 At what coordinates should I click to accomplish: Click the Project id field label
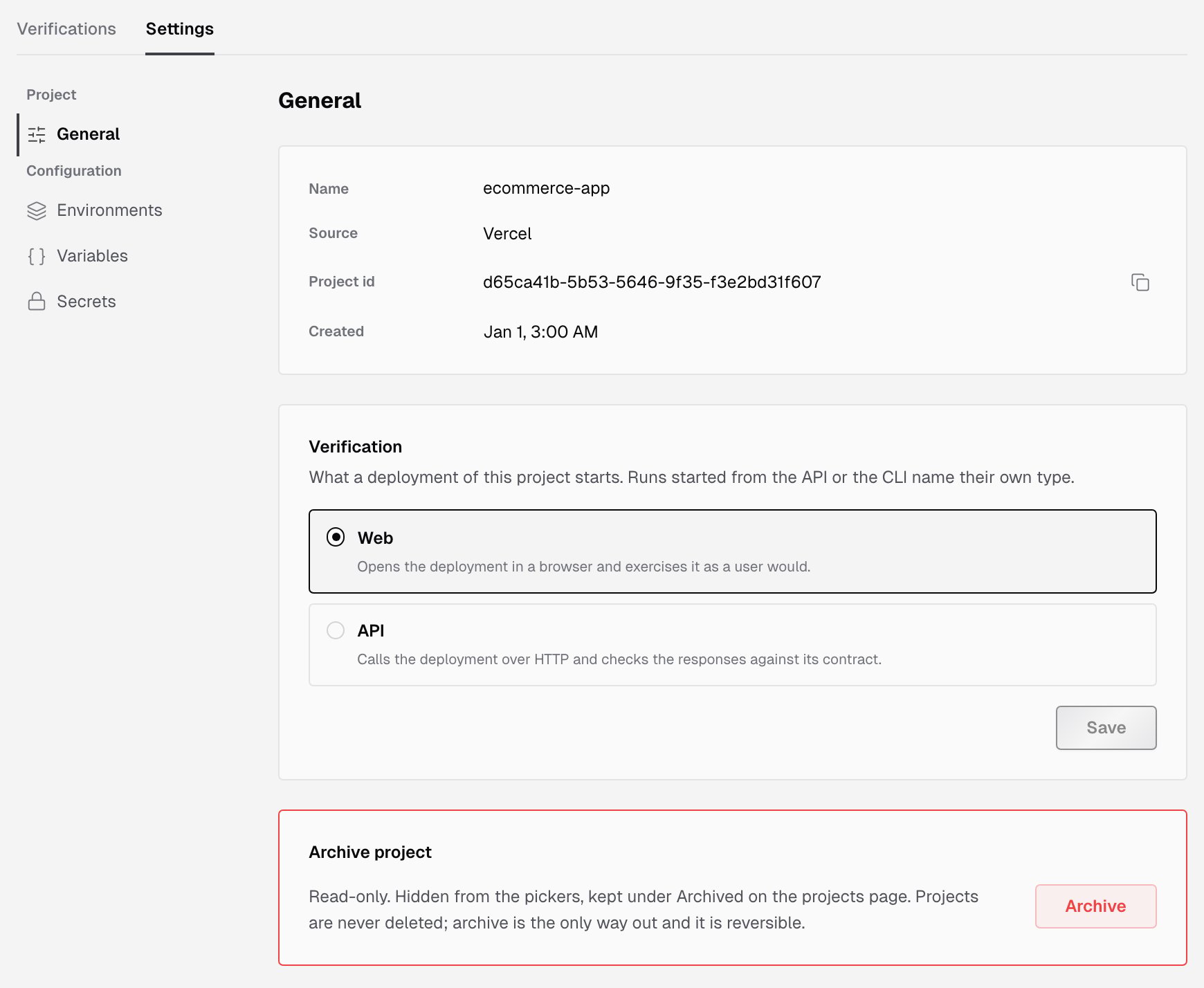coord(341,282)
